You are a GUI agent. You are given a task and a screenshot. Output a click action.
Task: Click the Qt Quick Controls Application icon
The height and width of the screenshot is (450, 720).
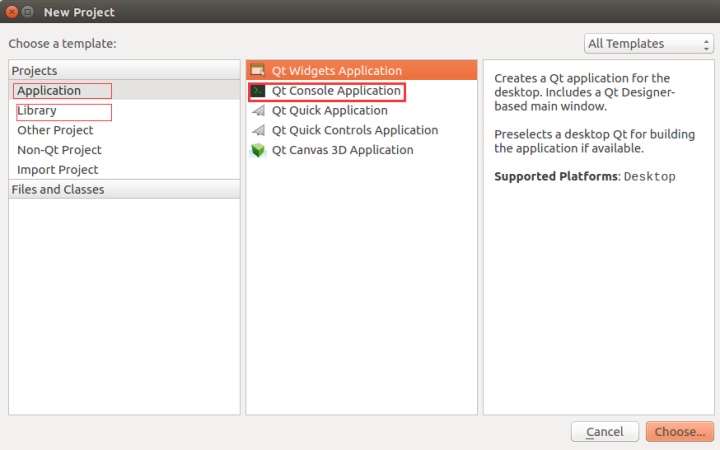(259, 130)
